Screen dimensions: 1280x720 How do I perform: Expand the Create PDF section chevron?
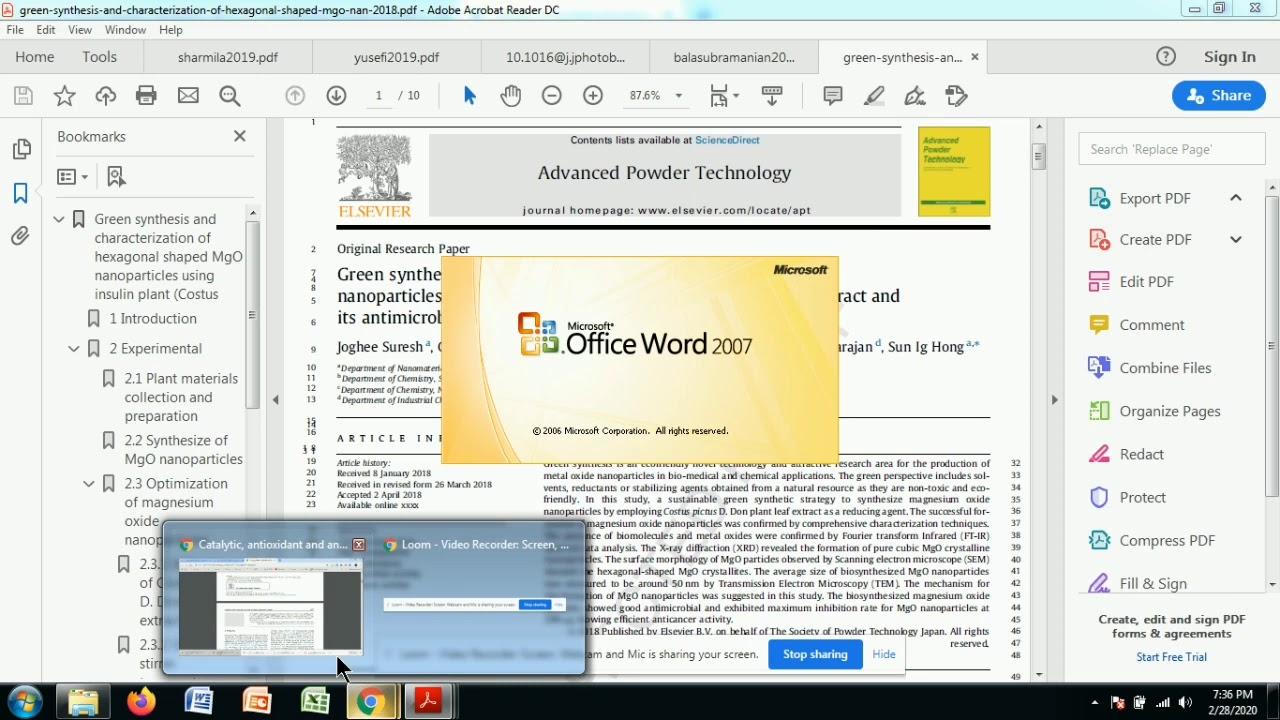click(x=1236, y=240)
